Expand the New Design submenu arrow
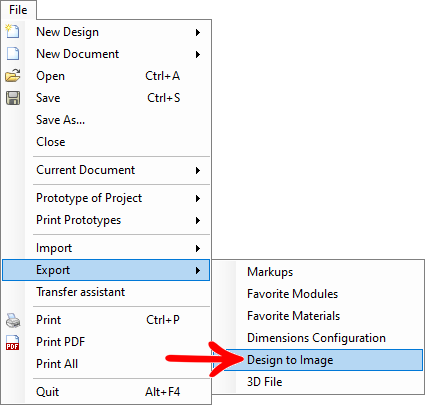Screen dimensions: 425x405 (x=198, y=32)
